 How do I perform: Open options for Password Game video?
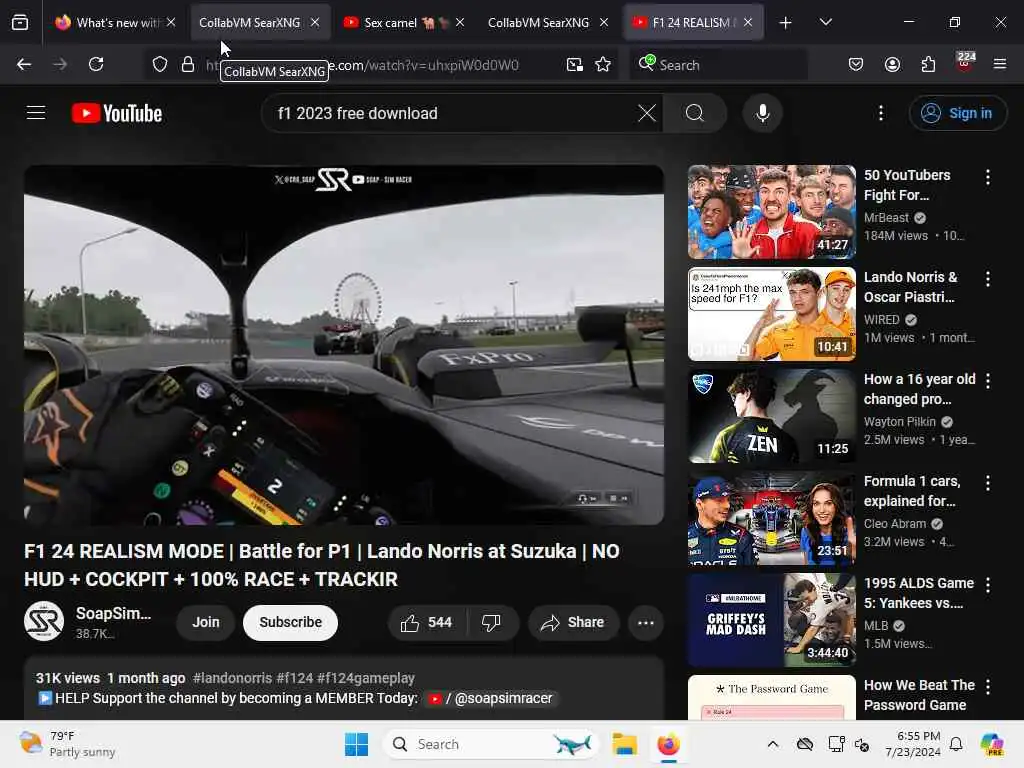(x=987, y=686)
